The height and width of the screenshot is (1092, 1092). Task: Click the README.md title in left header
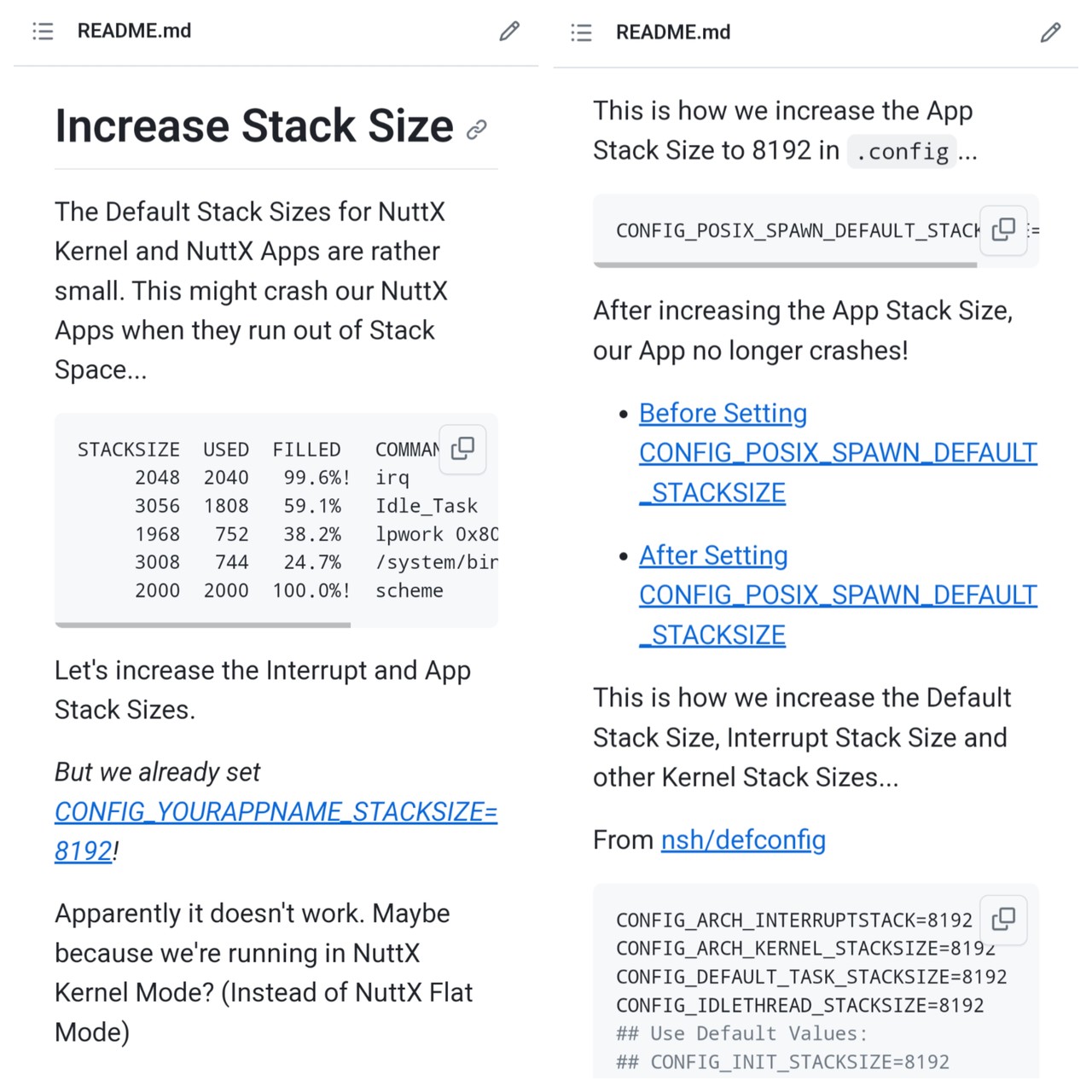tap(134, 32)
